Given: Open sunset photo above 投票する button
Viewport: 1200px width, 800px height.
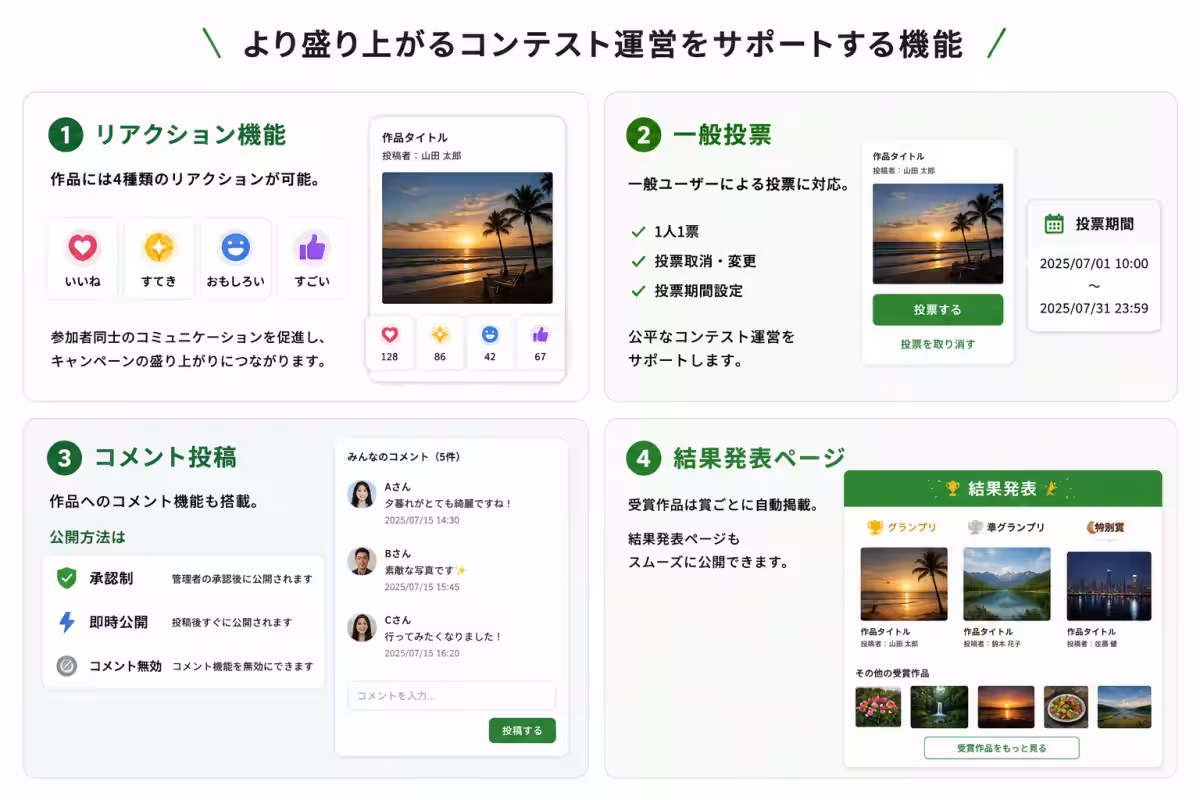Looking at the screenshot, I should [x=937, y=233].
